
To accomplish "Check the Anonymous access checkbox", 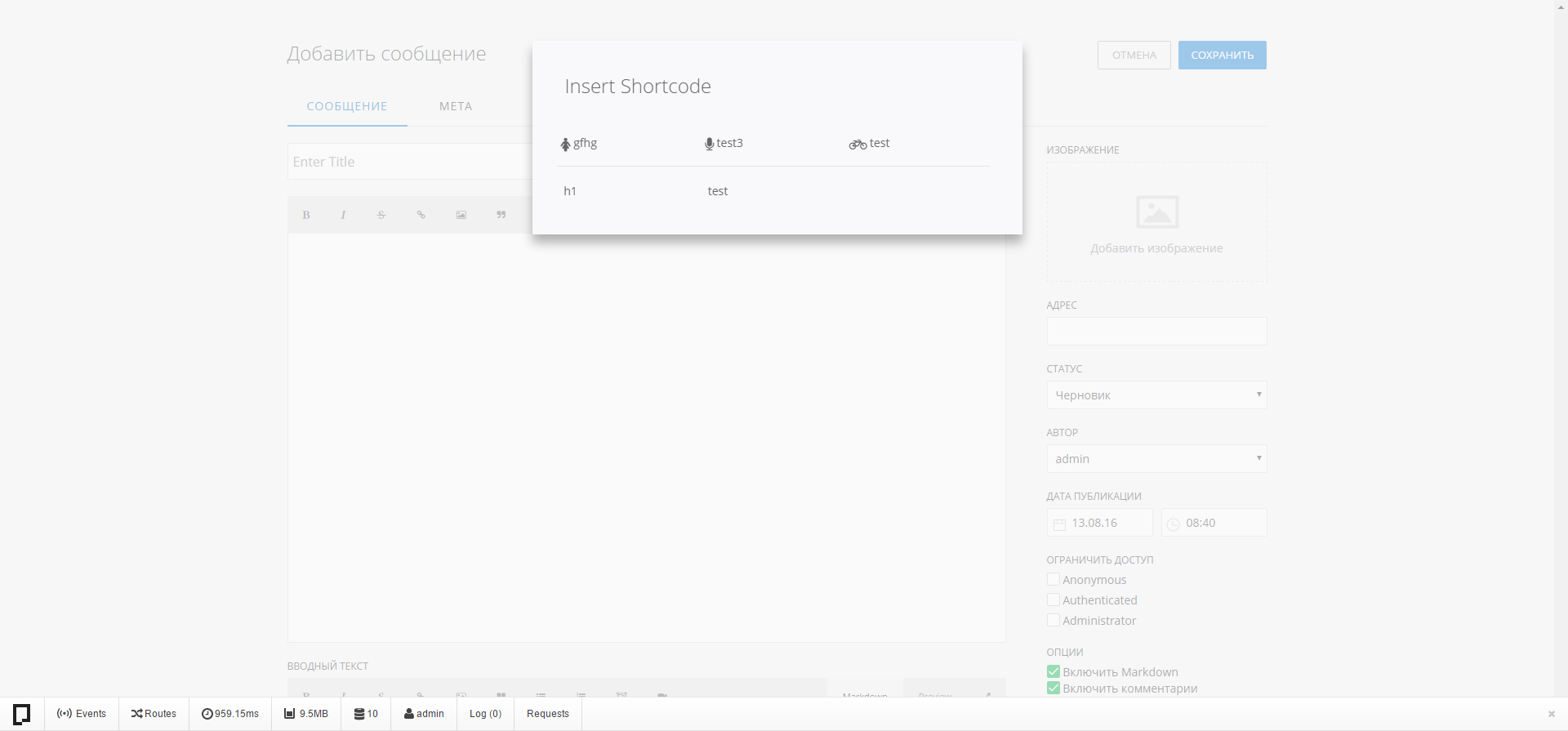I will coord(1053,579).
